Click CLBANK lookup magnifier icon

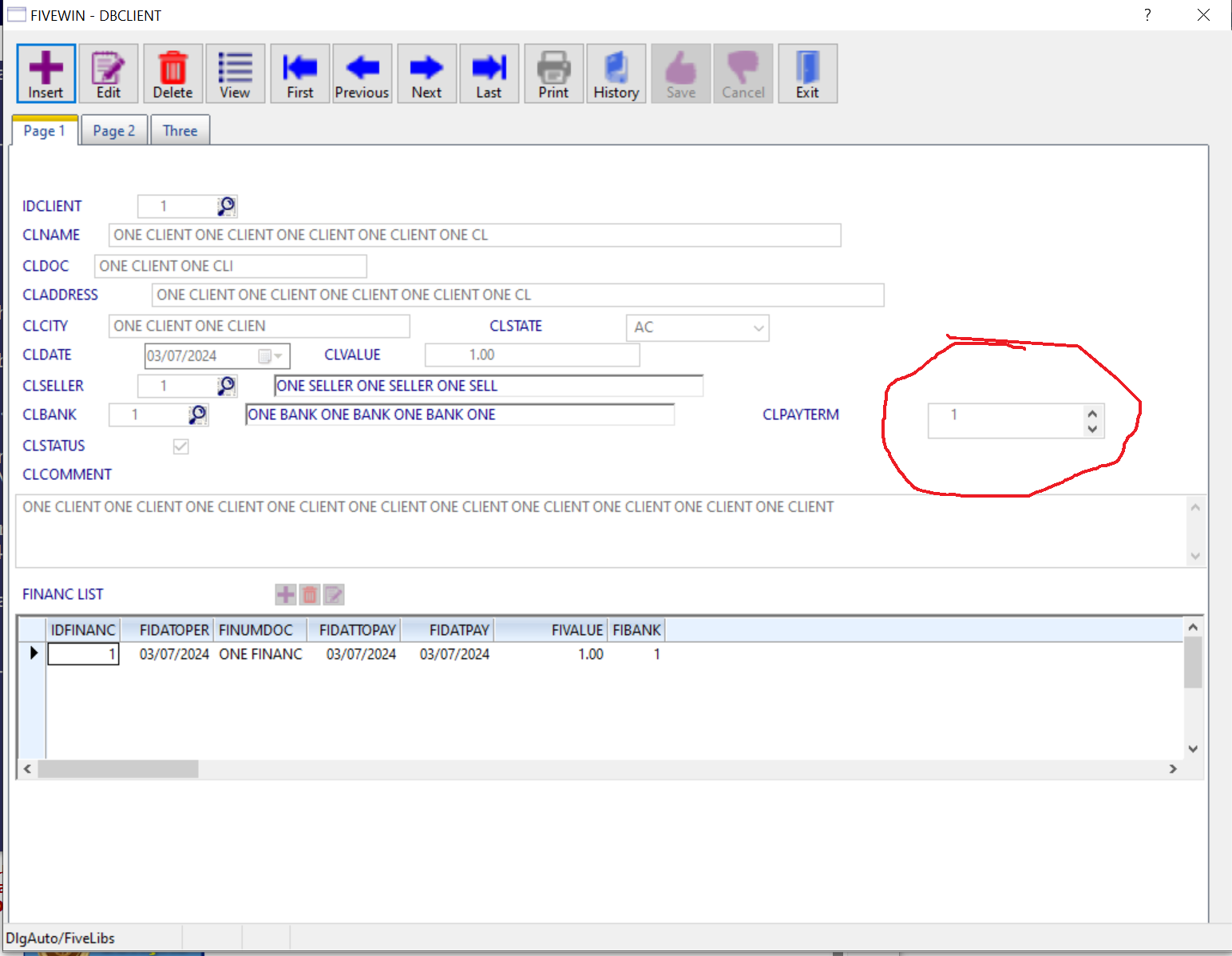(198, 415)
